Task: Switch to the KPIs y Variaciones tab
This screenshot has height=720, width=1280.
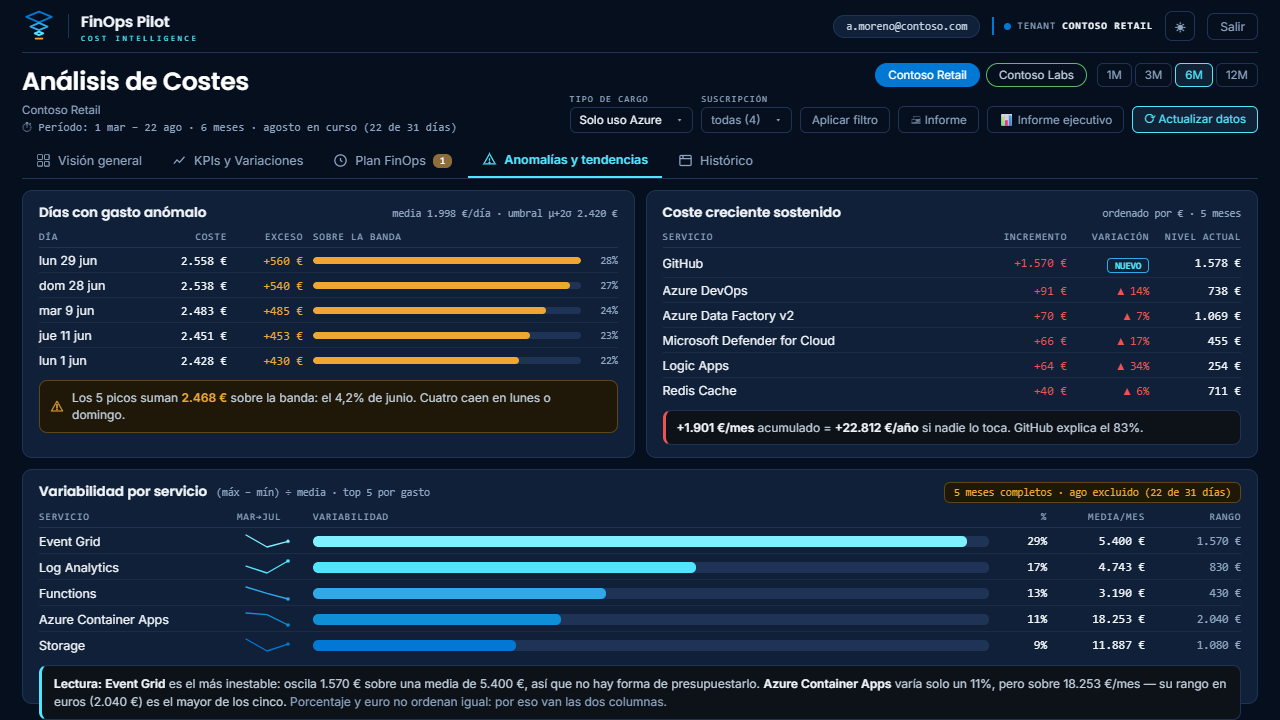Action: click(x=238, y=161)
